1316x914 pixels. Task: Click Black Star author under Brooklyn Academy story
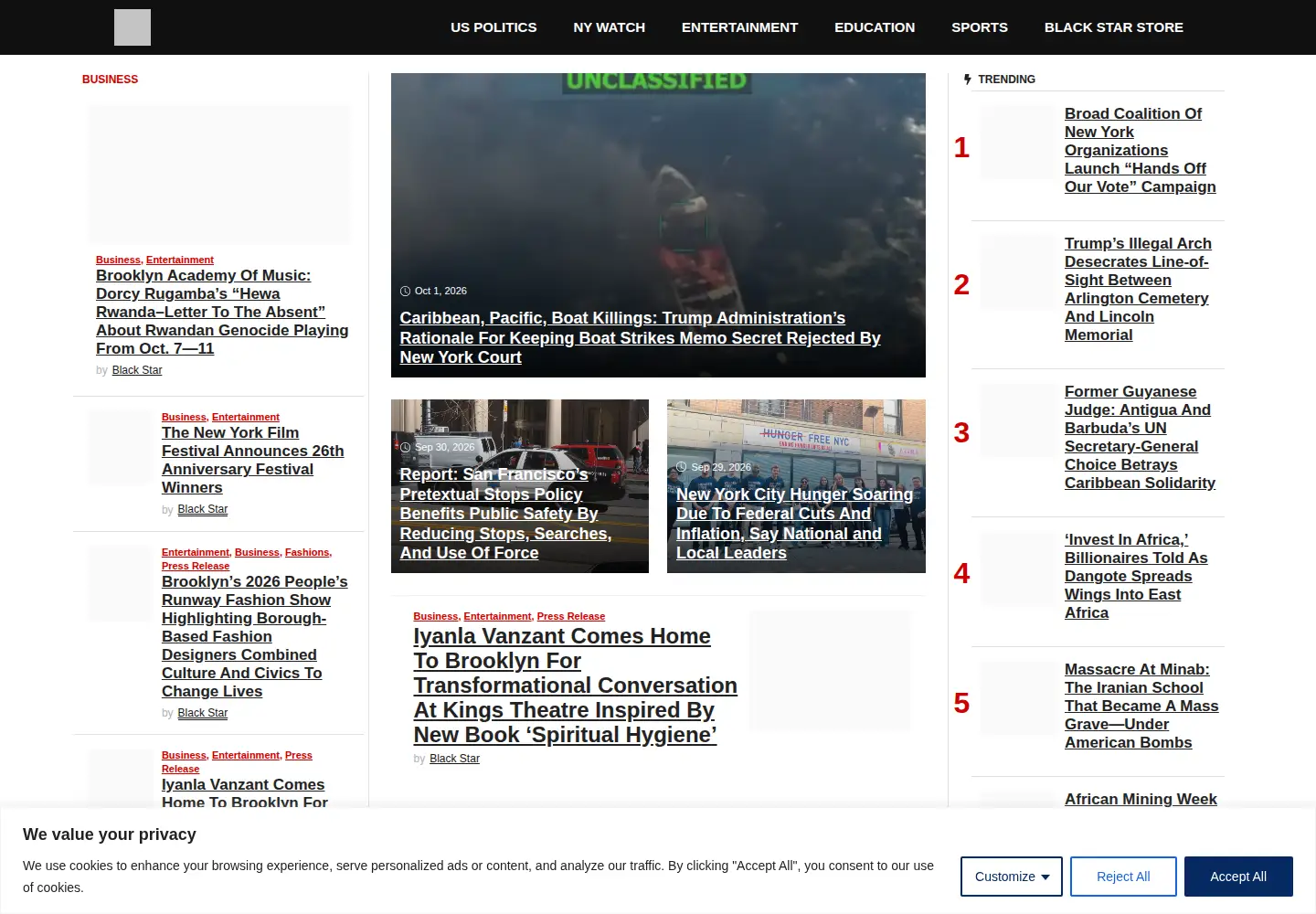(137, 370)
